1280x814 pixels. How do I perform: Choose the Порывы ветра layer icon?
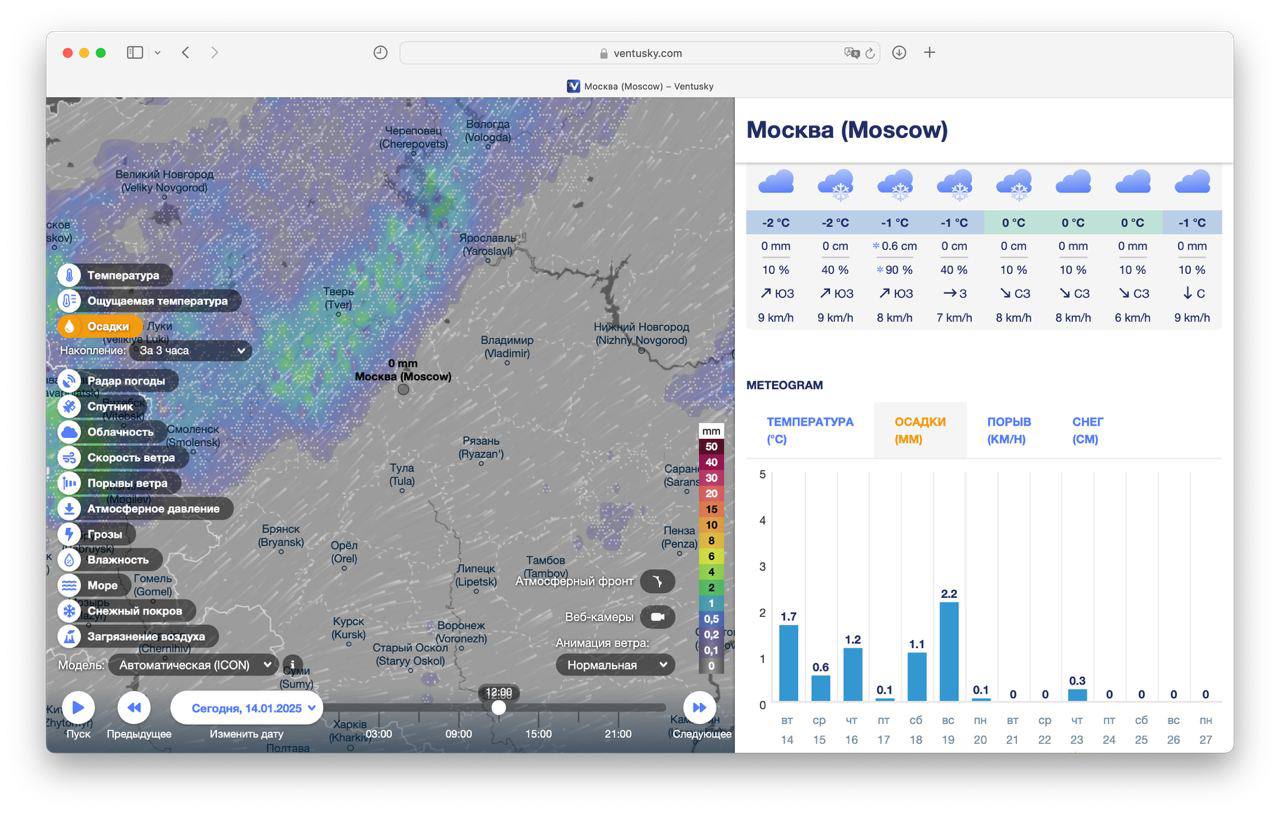[68, 483]
